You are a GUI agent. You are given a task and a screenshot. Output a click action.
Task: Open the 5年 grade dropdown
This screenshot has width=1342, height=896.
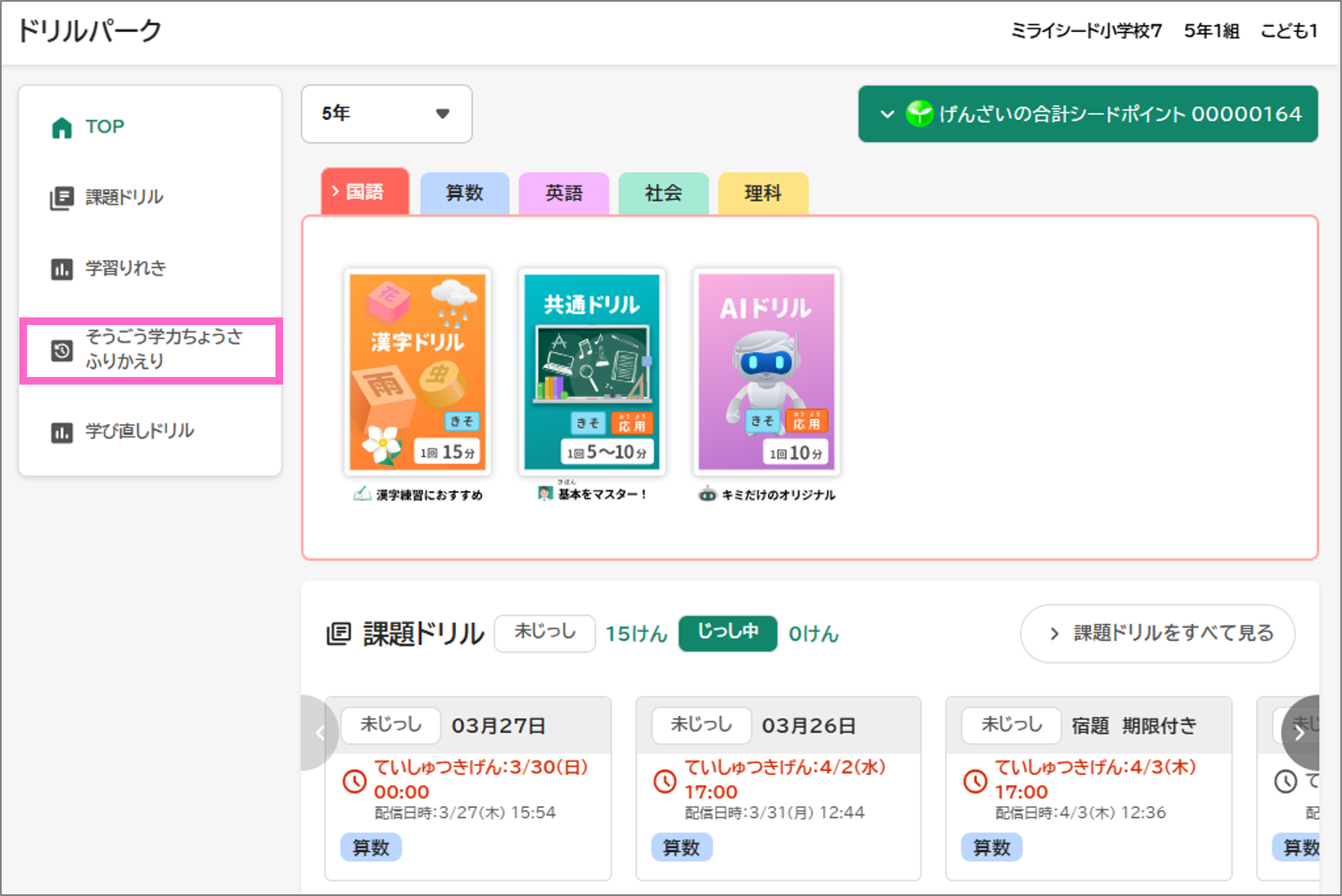point(386,114)
